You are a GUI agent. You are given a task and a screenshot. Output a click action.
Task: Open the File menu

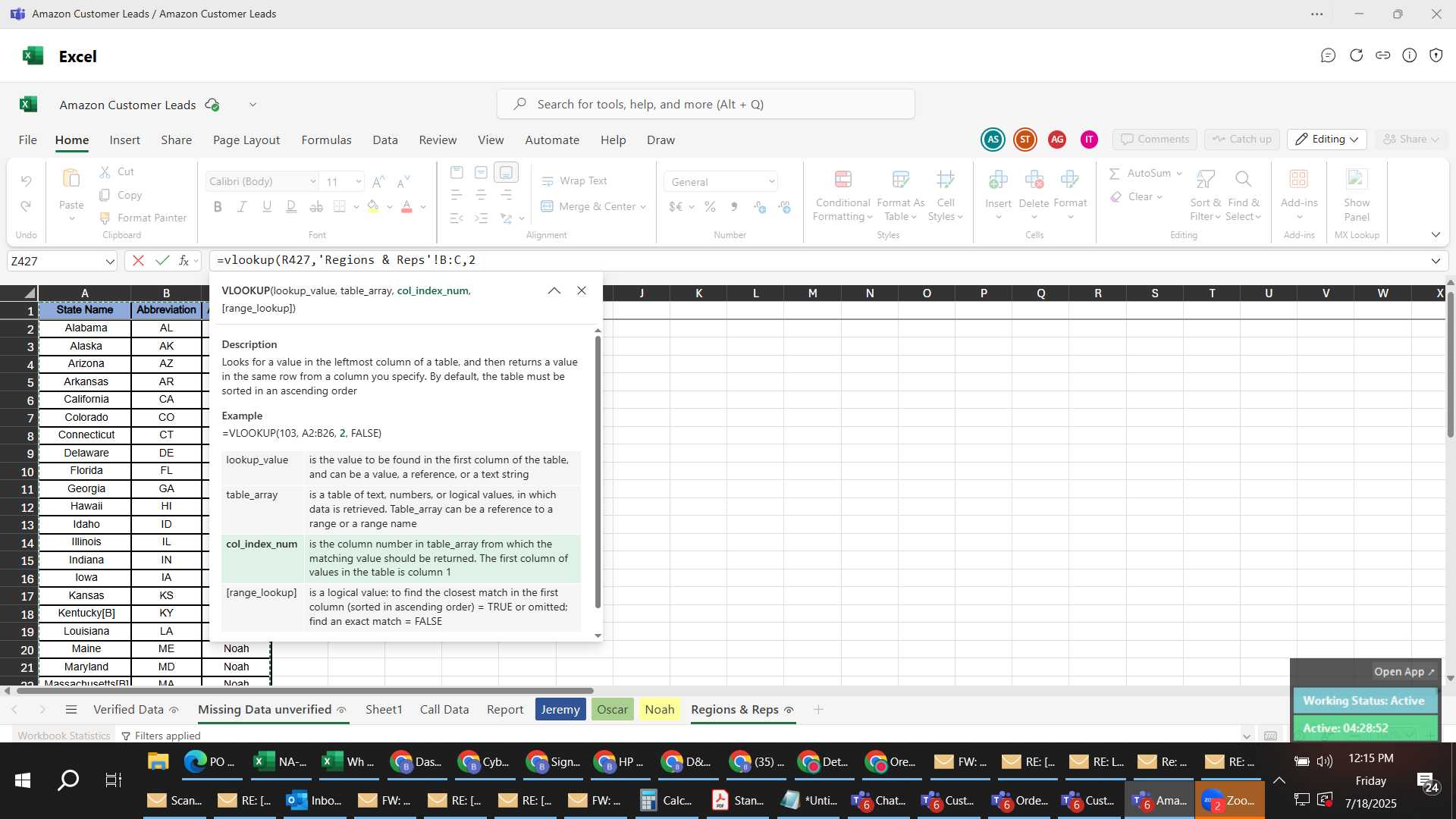coord(28,140)
